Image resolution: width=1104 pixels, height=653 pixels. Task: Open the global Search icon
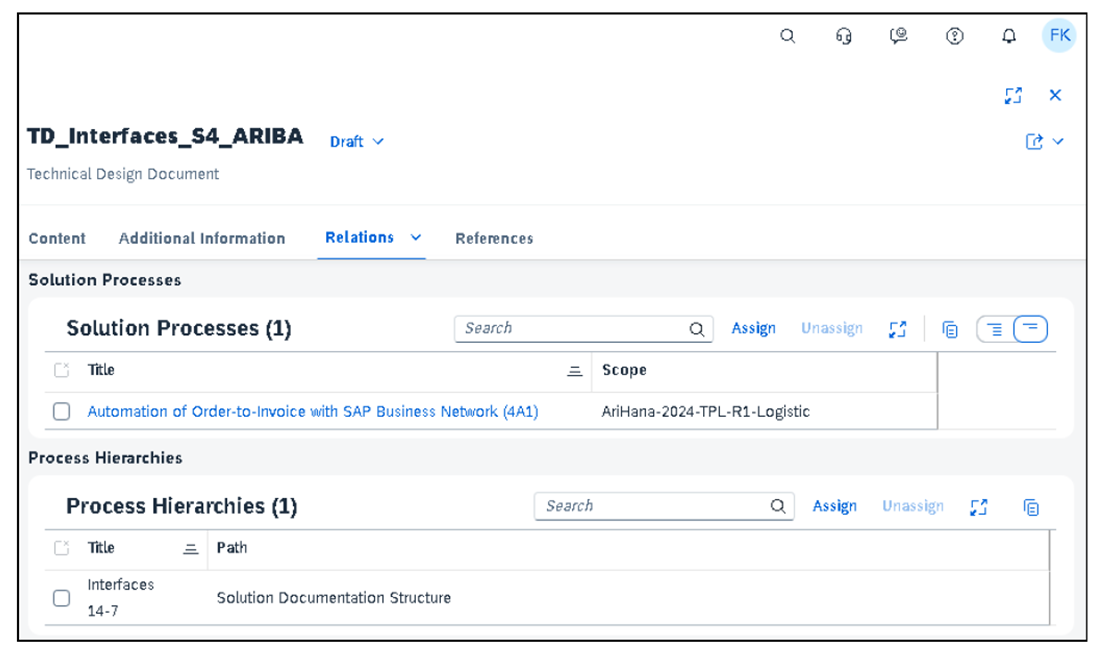(x=787, y=36)
